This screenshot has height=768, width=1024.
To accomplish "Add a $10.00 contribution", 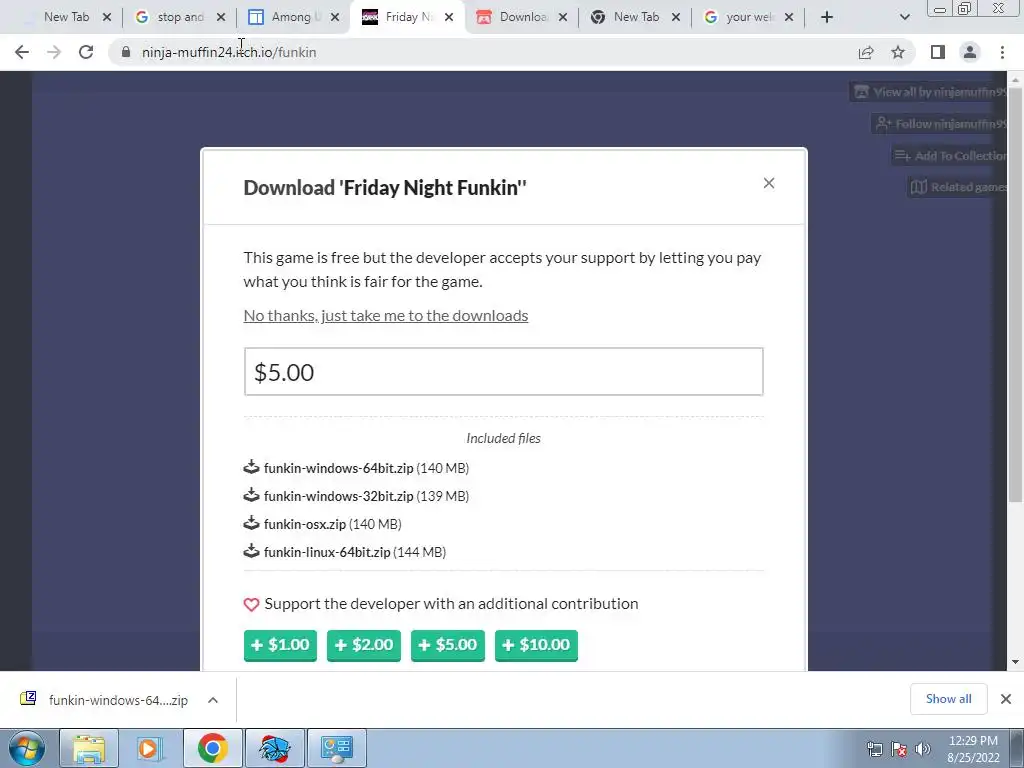I will pos(536,645).
